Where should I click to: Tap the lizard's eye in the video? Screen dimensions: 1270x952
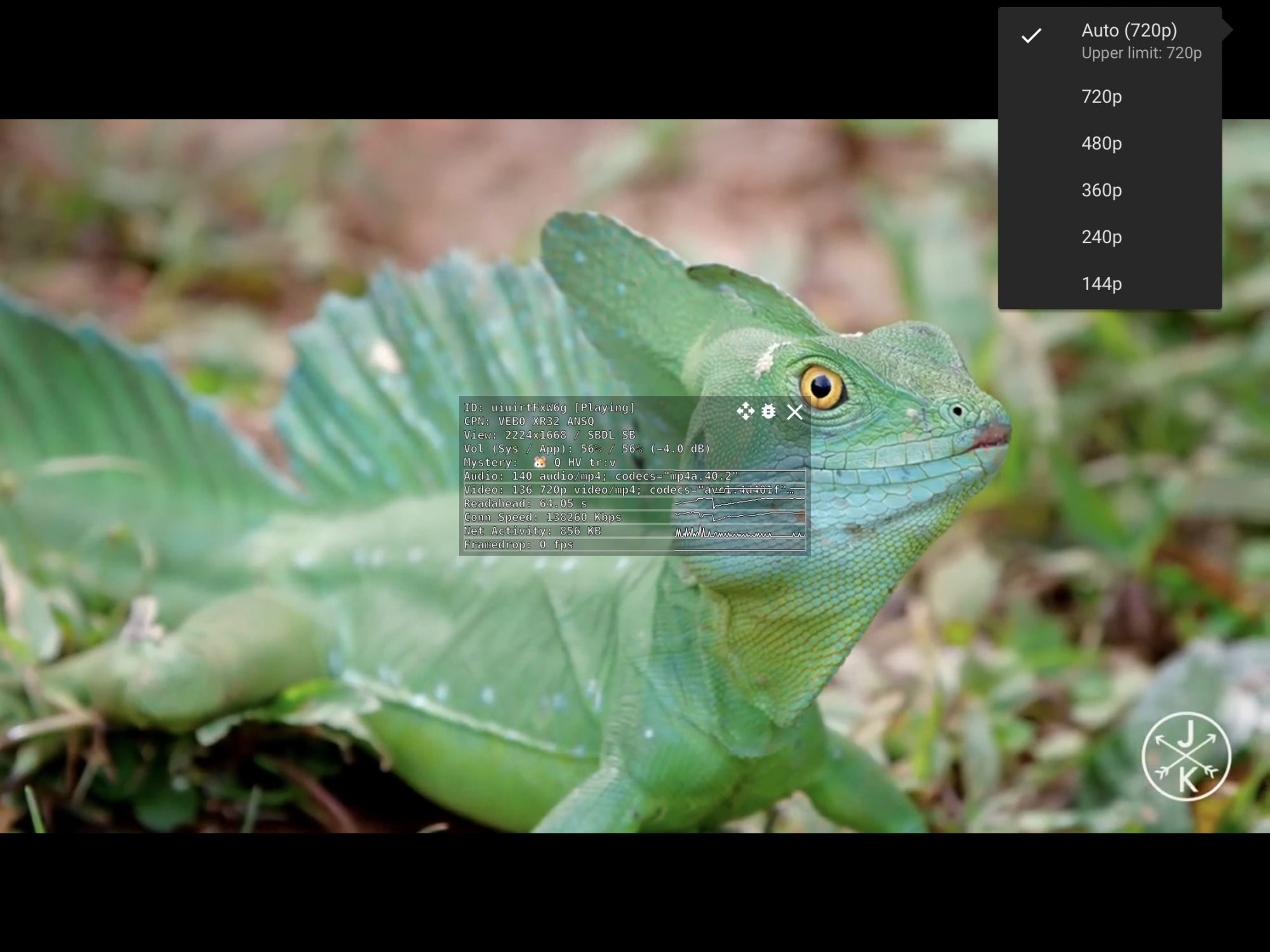(x=821, y=386)
